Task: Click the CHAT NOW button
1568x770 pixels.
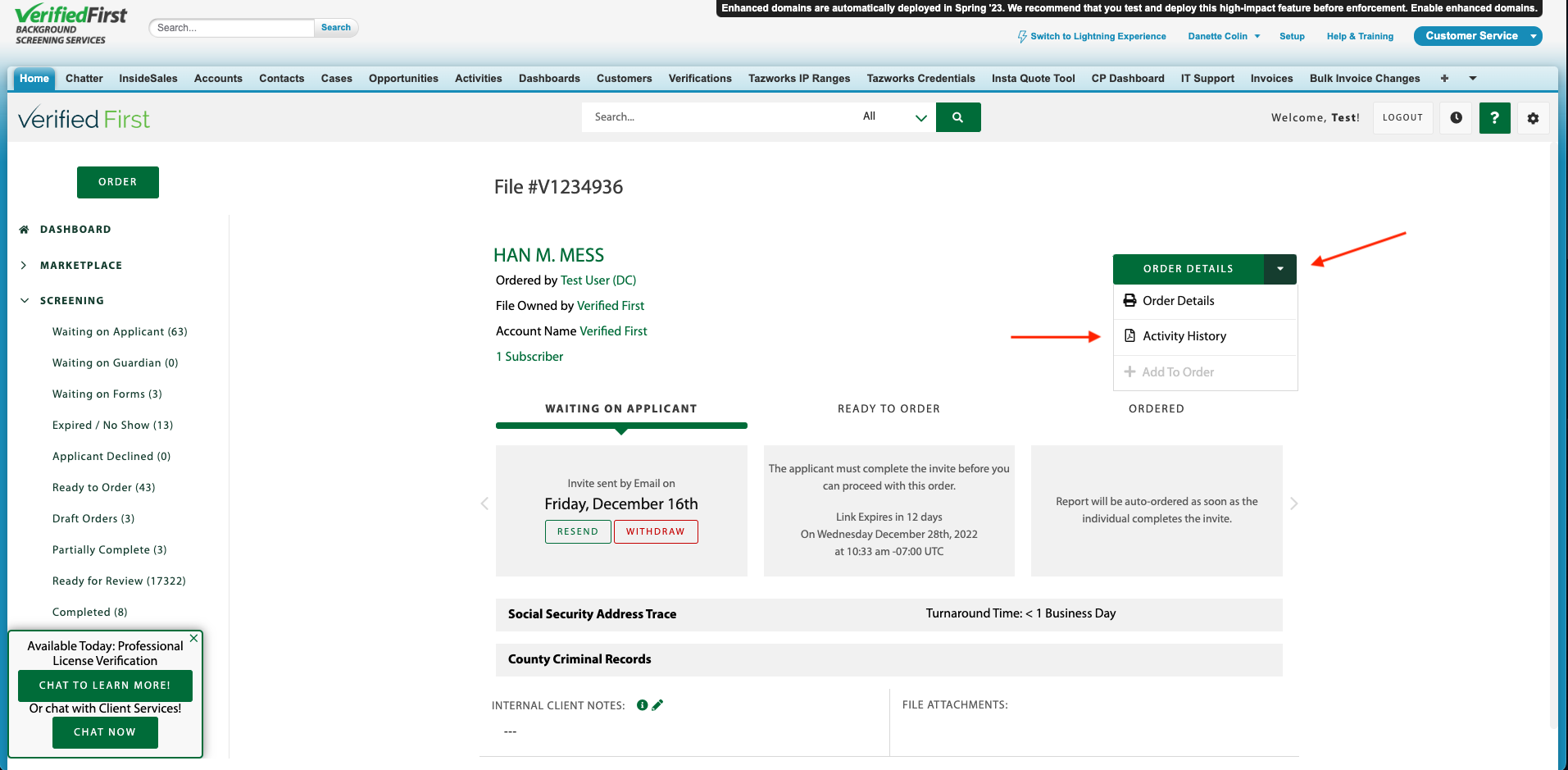Action: pyautogui.click(x=105, y=732)
